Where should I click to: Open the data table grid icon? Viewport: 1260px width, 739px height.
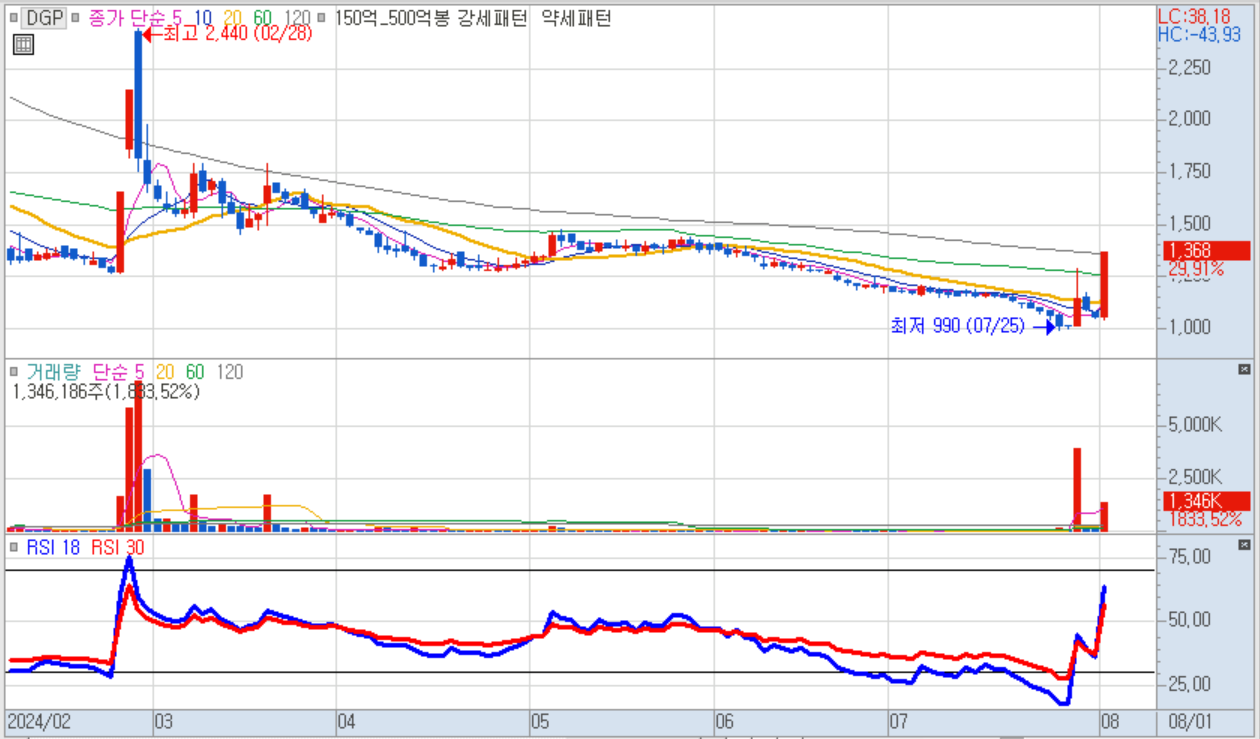pos(23,44)
